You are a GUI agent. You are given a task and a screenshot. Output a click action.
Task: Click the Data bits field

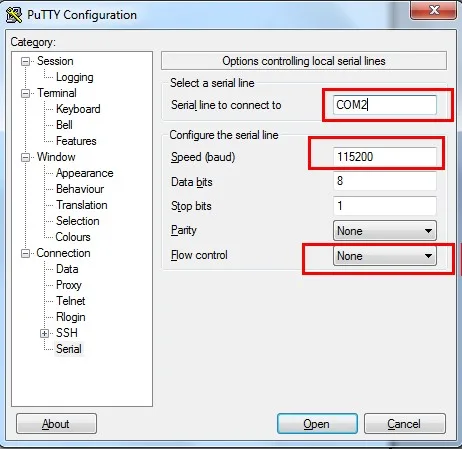point(384,181)
